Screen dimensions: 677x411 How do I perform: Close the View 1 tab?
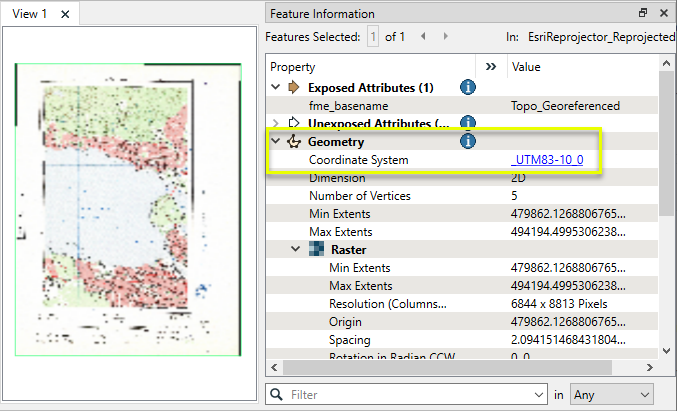pyautogui.click(x=65, y=15)
